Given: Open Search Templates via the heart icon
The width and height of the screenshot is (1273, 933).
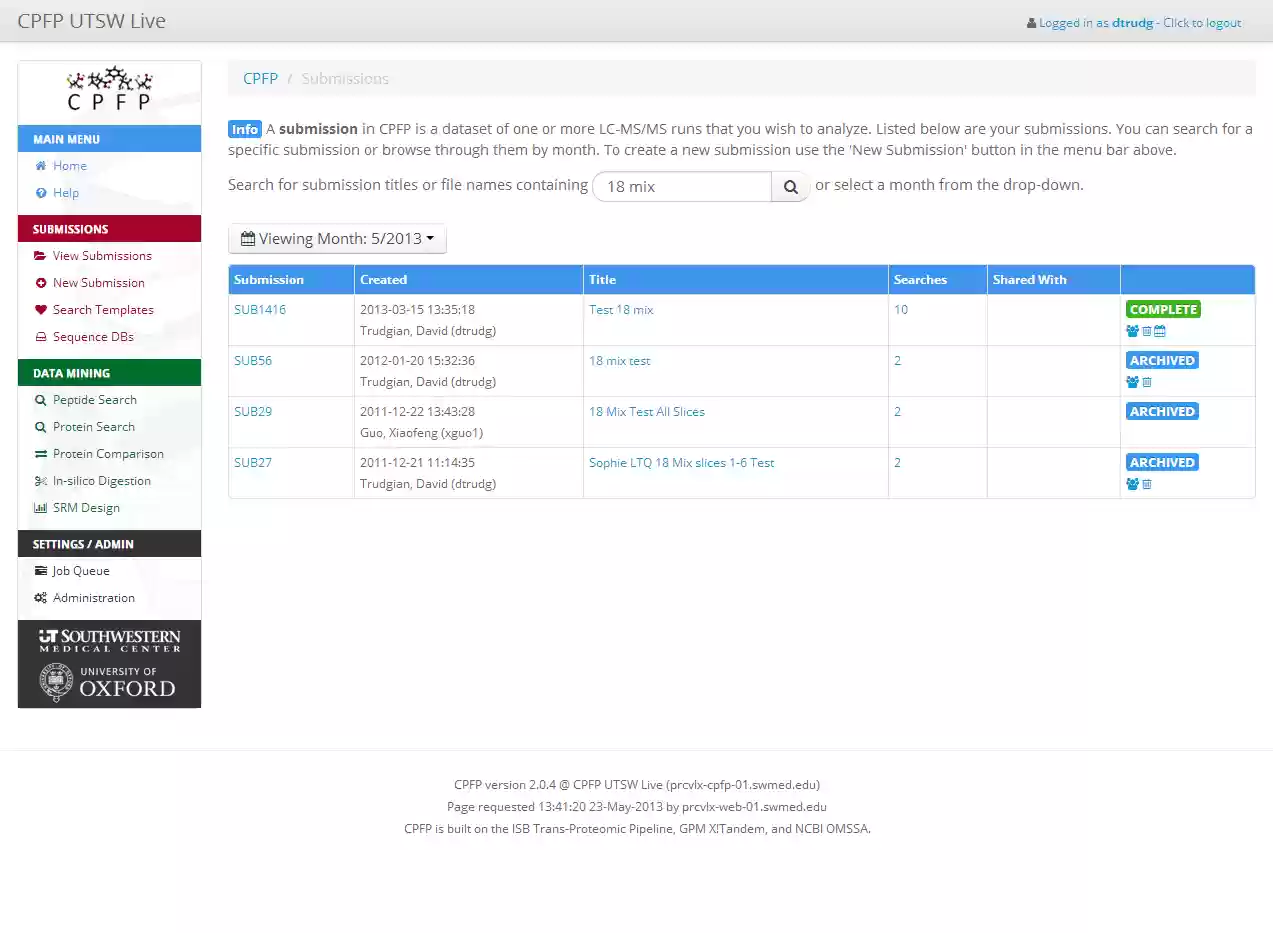Looking at the screenshot, I should (x=40, y=309).
